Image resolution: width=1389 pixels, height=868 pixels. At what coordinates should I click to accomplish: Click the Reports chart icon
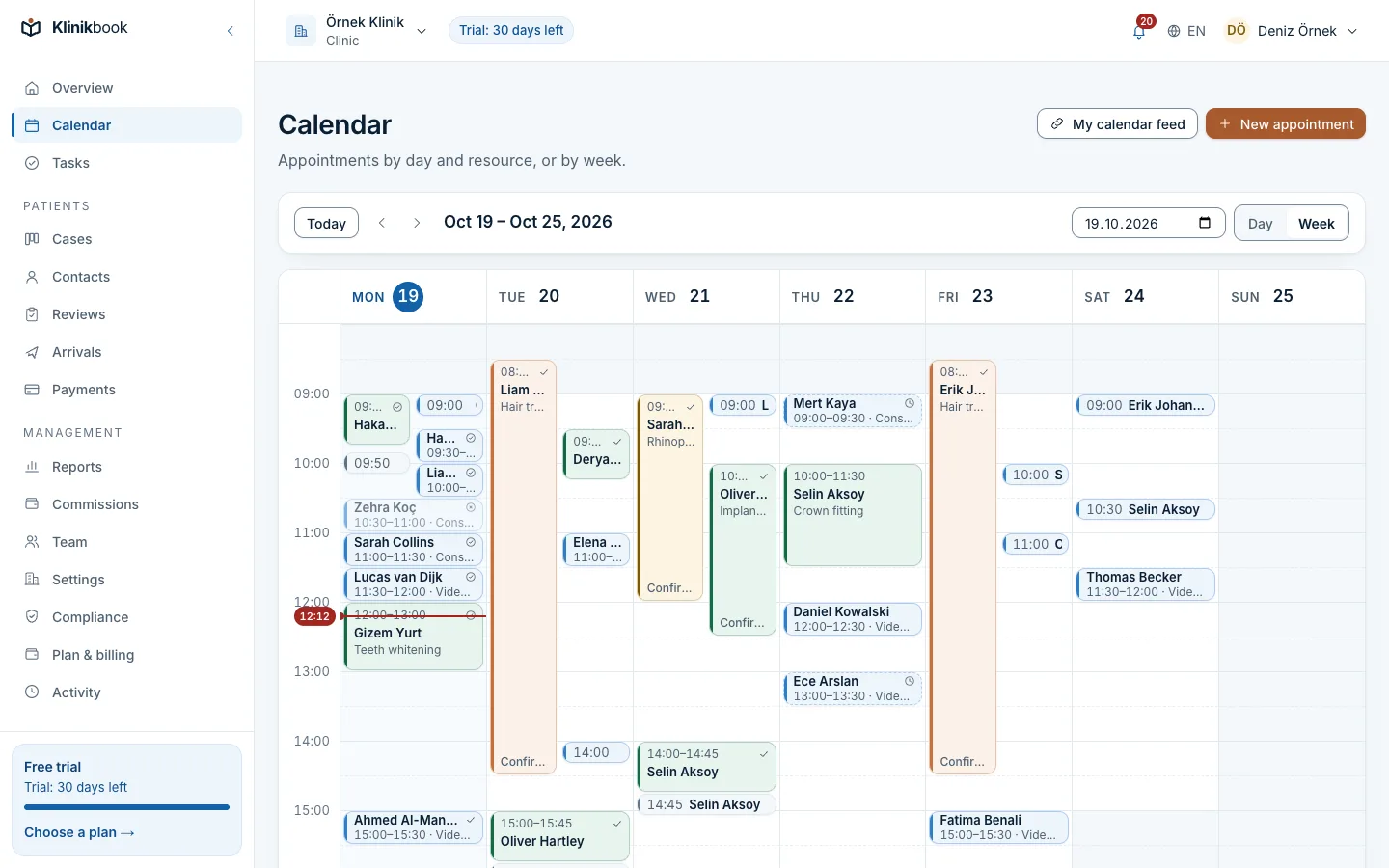pyautogui.click(x=32, y=467)
